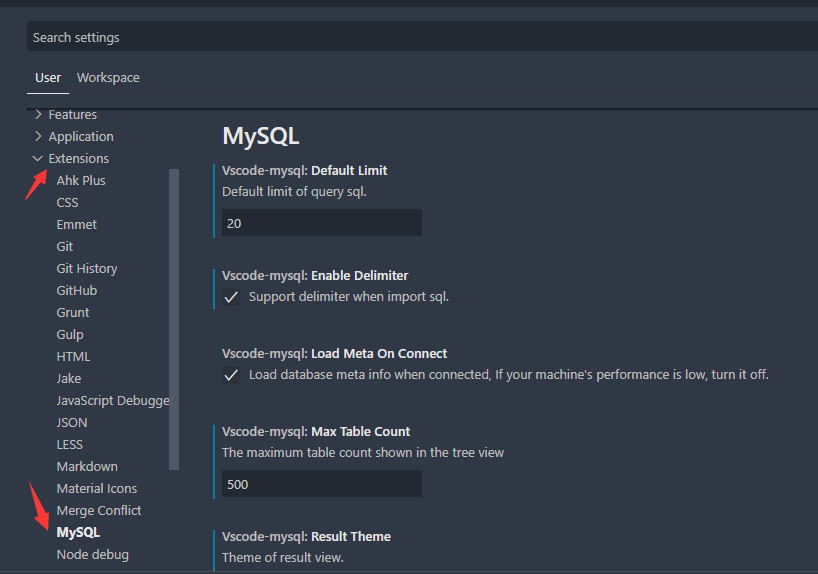
Task: Select MySQL in the extensions list
Action: click(78, 533)
